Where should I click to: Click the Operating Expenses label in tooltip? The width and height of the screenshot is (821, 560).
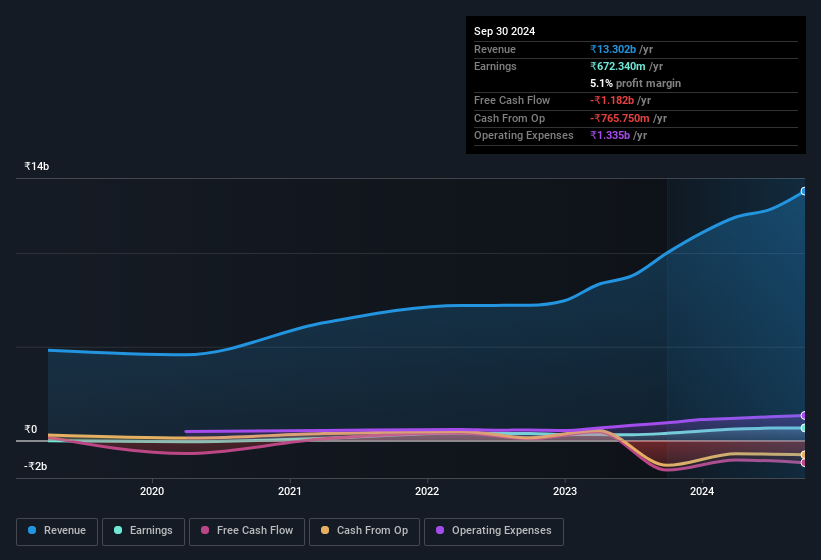click(x=524, y=136)
